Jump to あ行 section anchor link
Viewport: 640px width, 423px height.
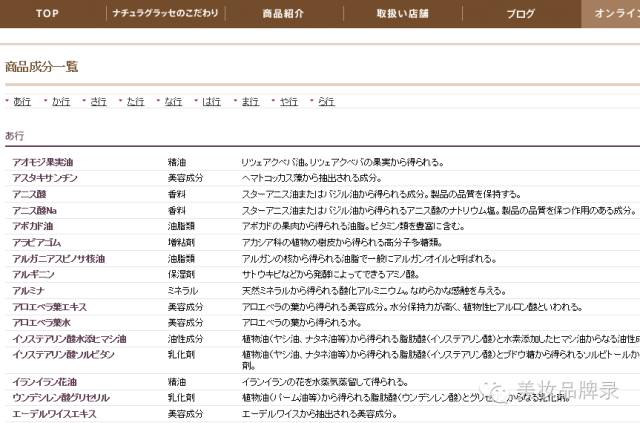(x=22, y=102)
